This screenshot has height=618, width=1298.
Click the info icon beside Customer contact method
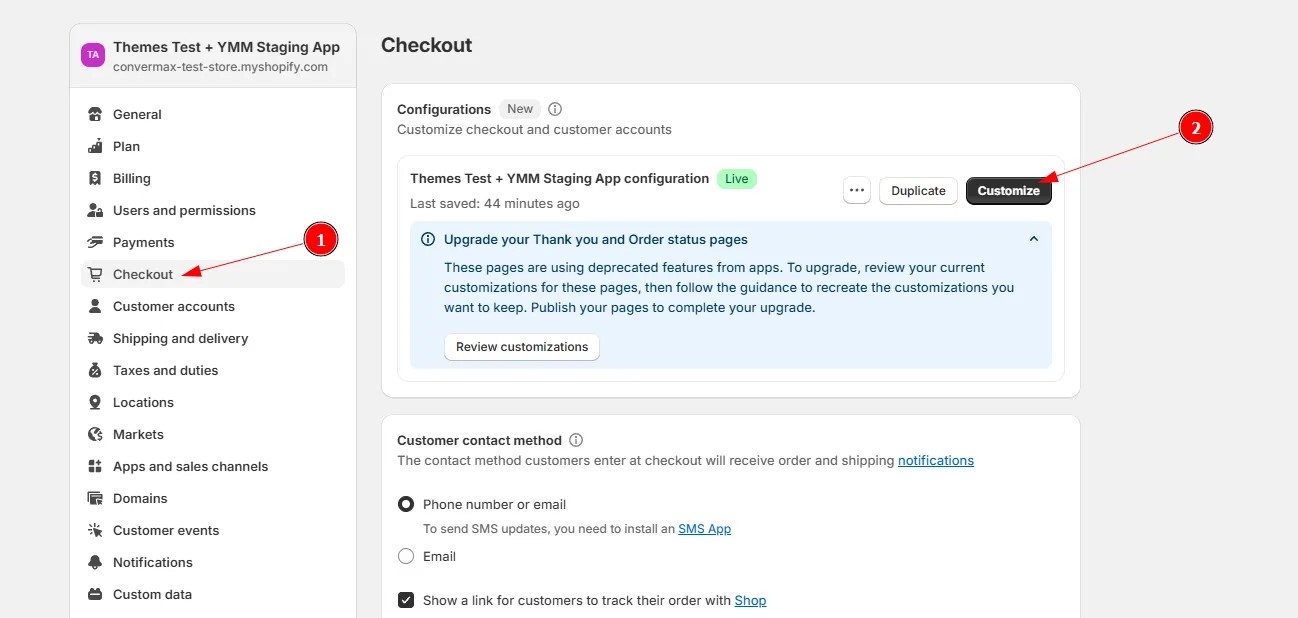[x=576, y=440]
